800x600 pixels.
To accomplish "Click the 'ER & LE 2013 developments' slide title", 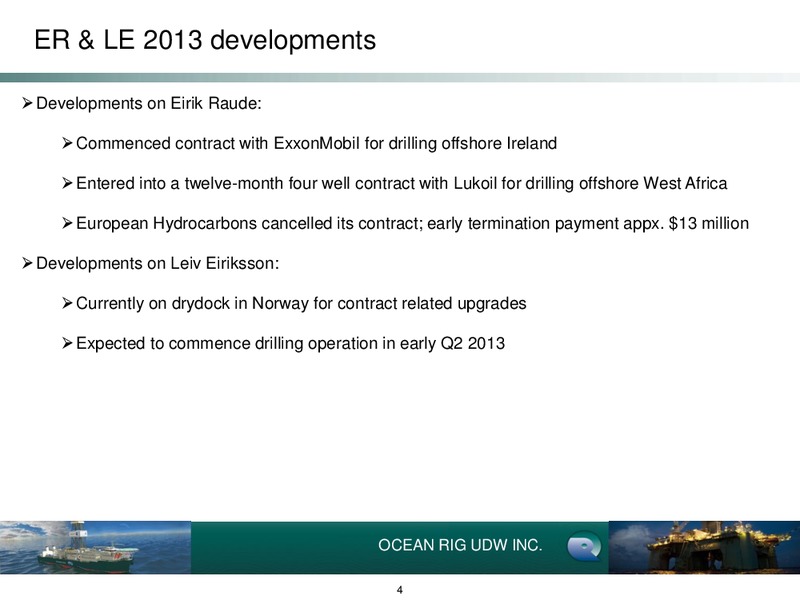I will [x=205, y=40].
